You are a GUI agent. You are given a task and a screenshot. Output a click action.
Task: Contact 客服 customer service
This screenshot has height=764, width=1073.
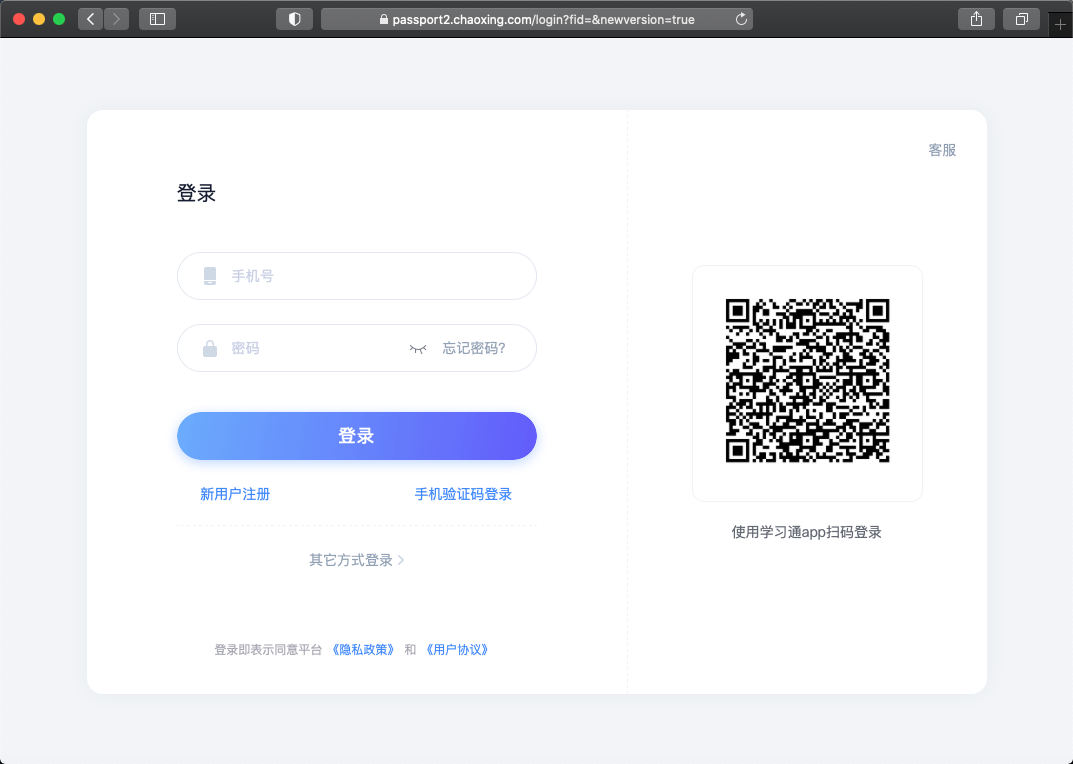tap(942, 150)
